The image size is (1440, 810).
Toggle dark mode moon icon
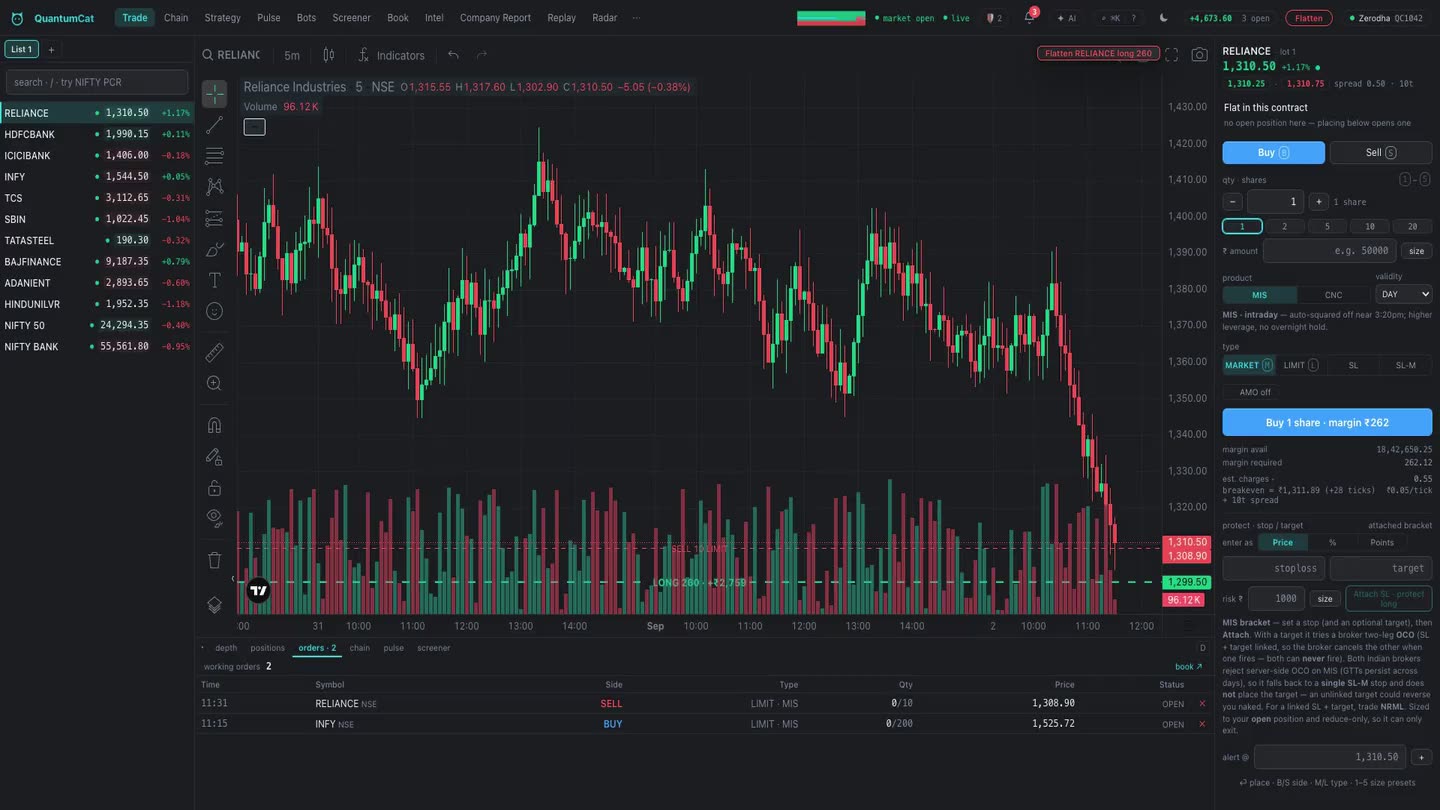(x=1164, y=18)
